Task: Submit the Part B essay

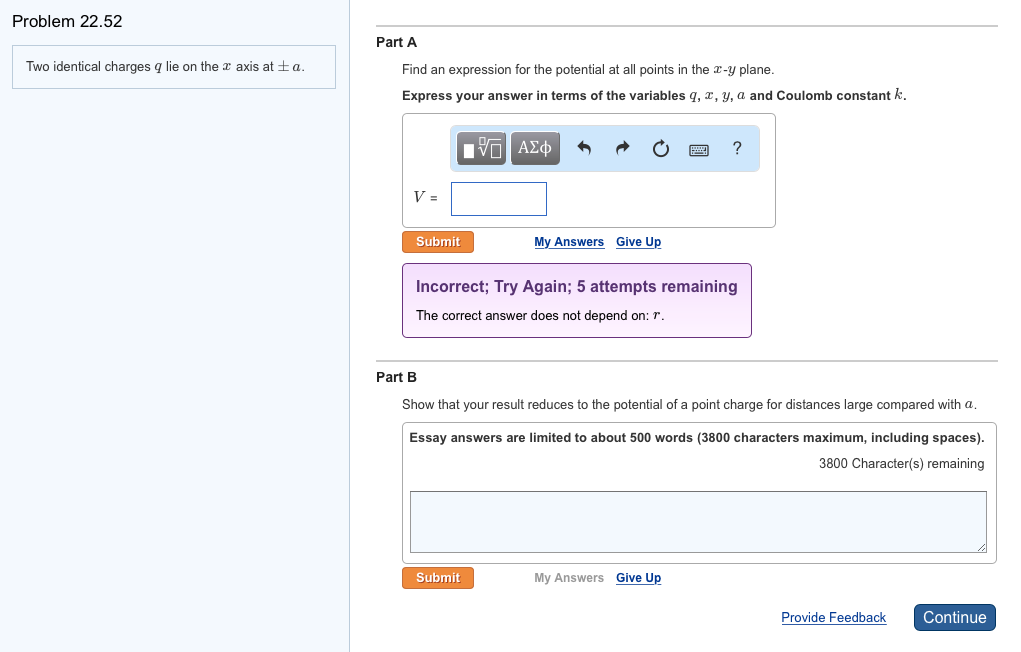Action: [437, 577]
